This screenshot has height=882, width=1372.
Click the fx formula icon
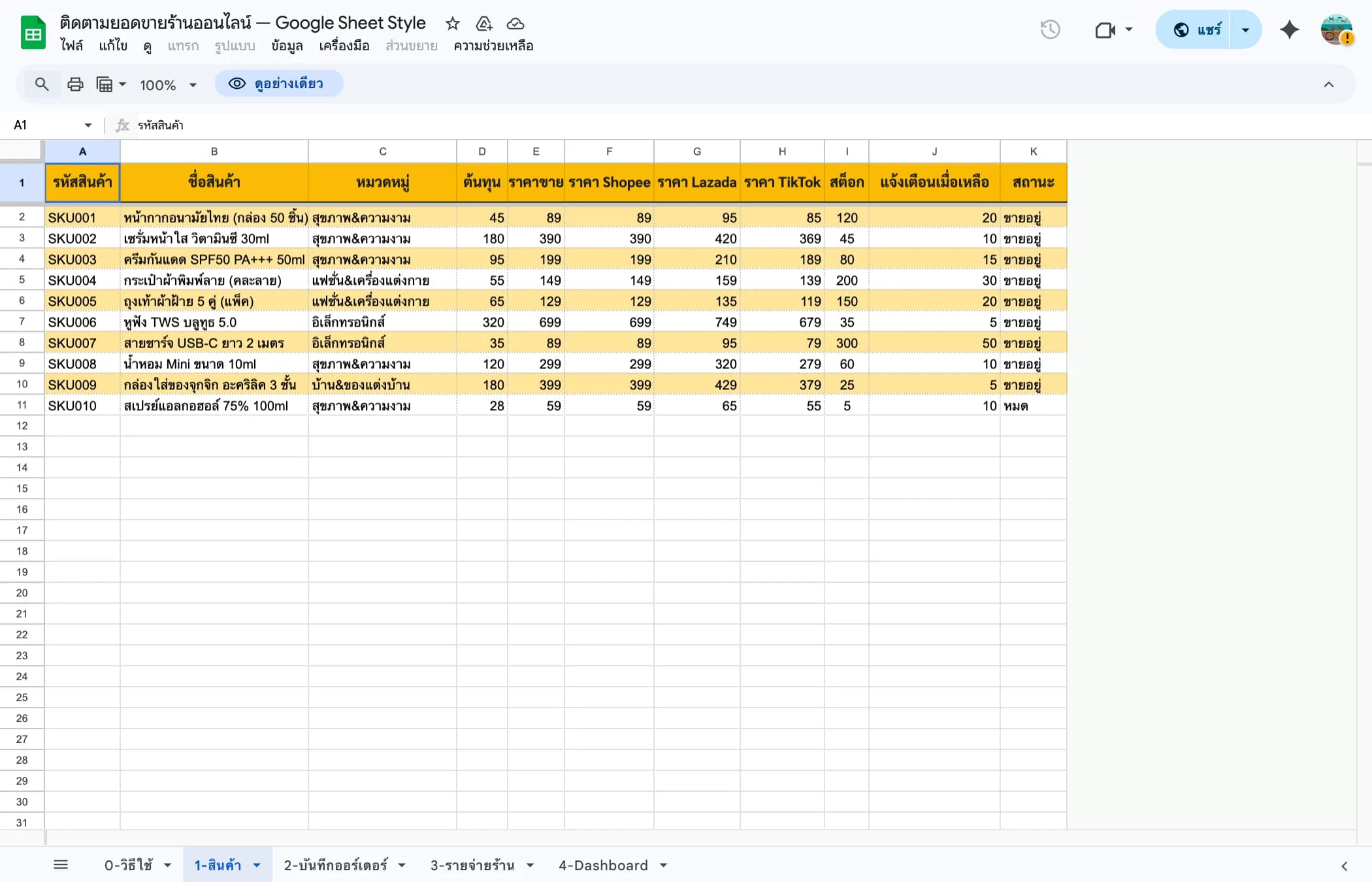[122, 125]
